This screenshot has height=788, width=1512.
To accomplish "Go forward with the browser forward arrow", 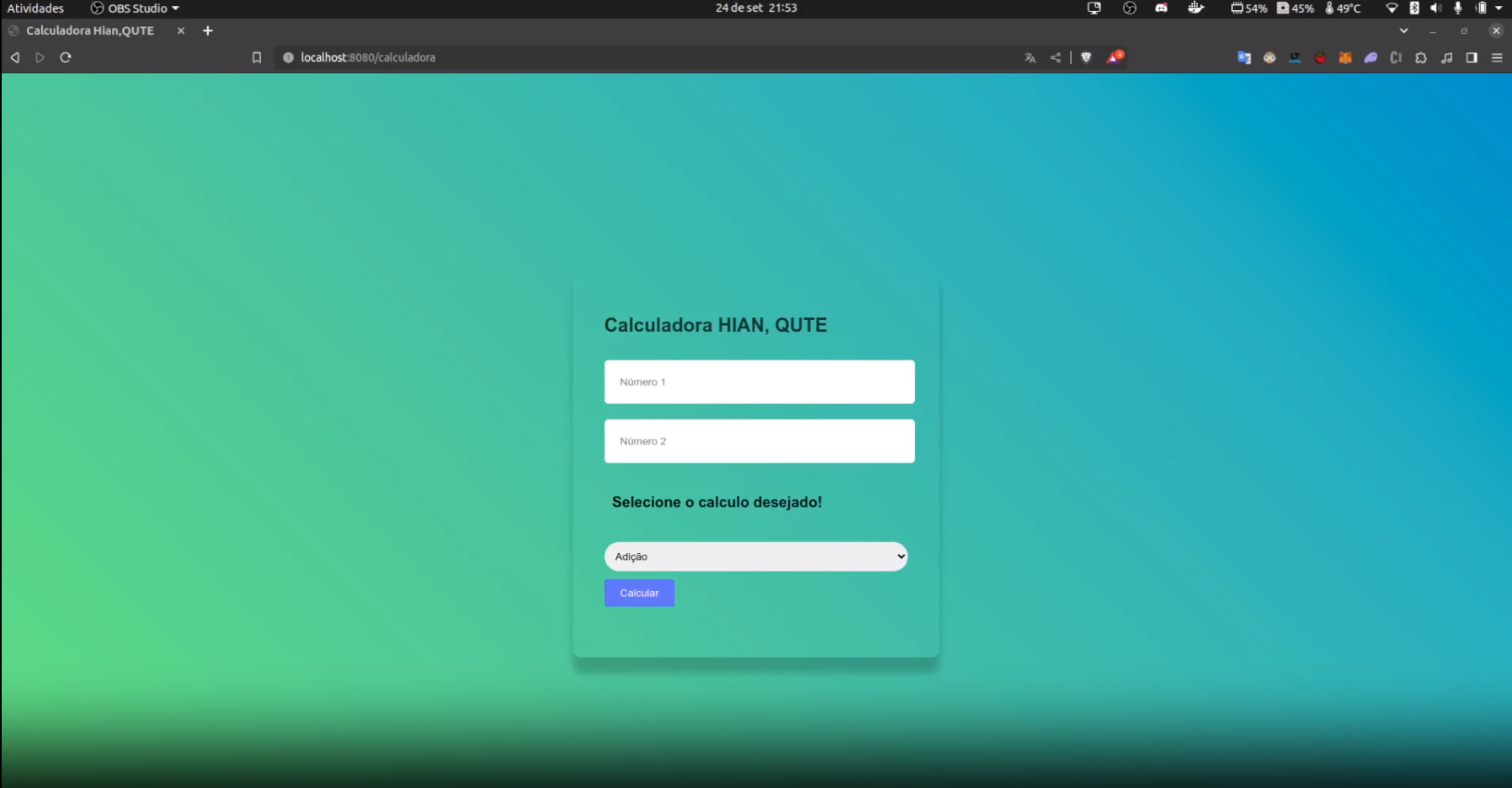I will tap(40, 57).
